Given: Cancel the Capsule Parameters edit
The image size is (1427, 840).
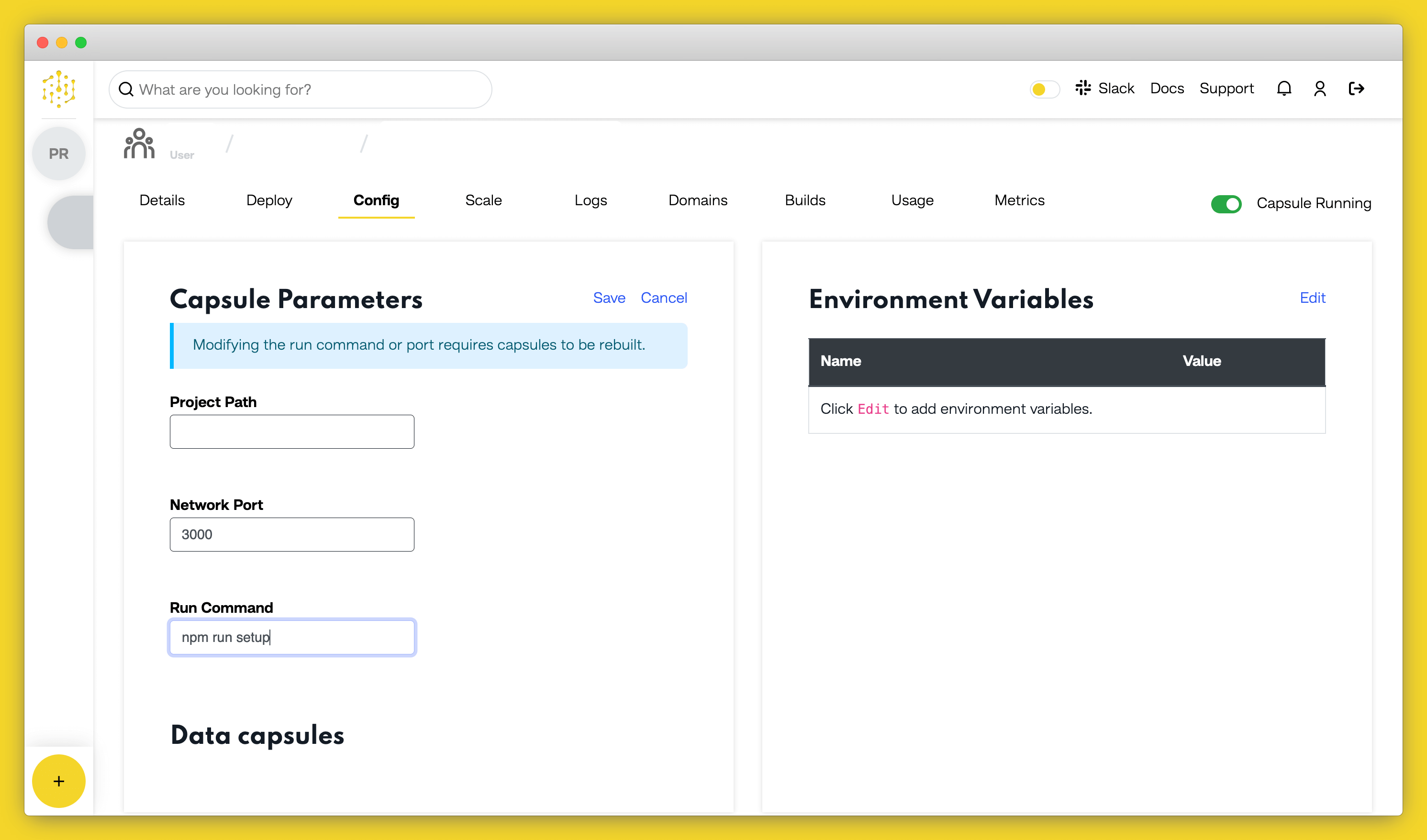Looking at the screenshot, I should [x=664, y=298].
